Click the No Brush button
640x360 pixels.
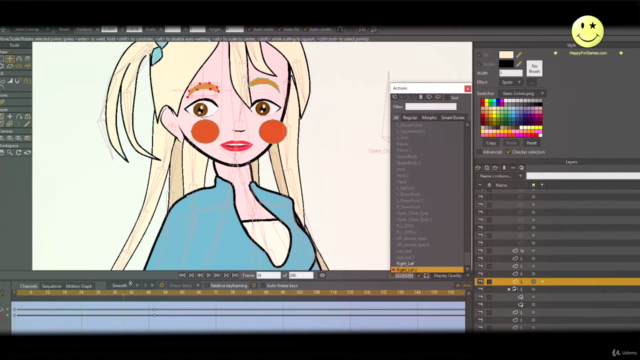[x=534, y=68]
